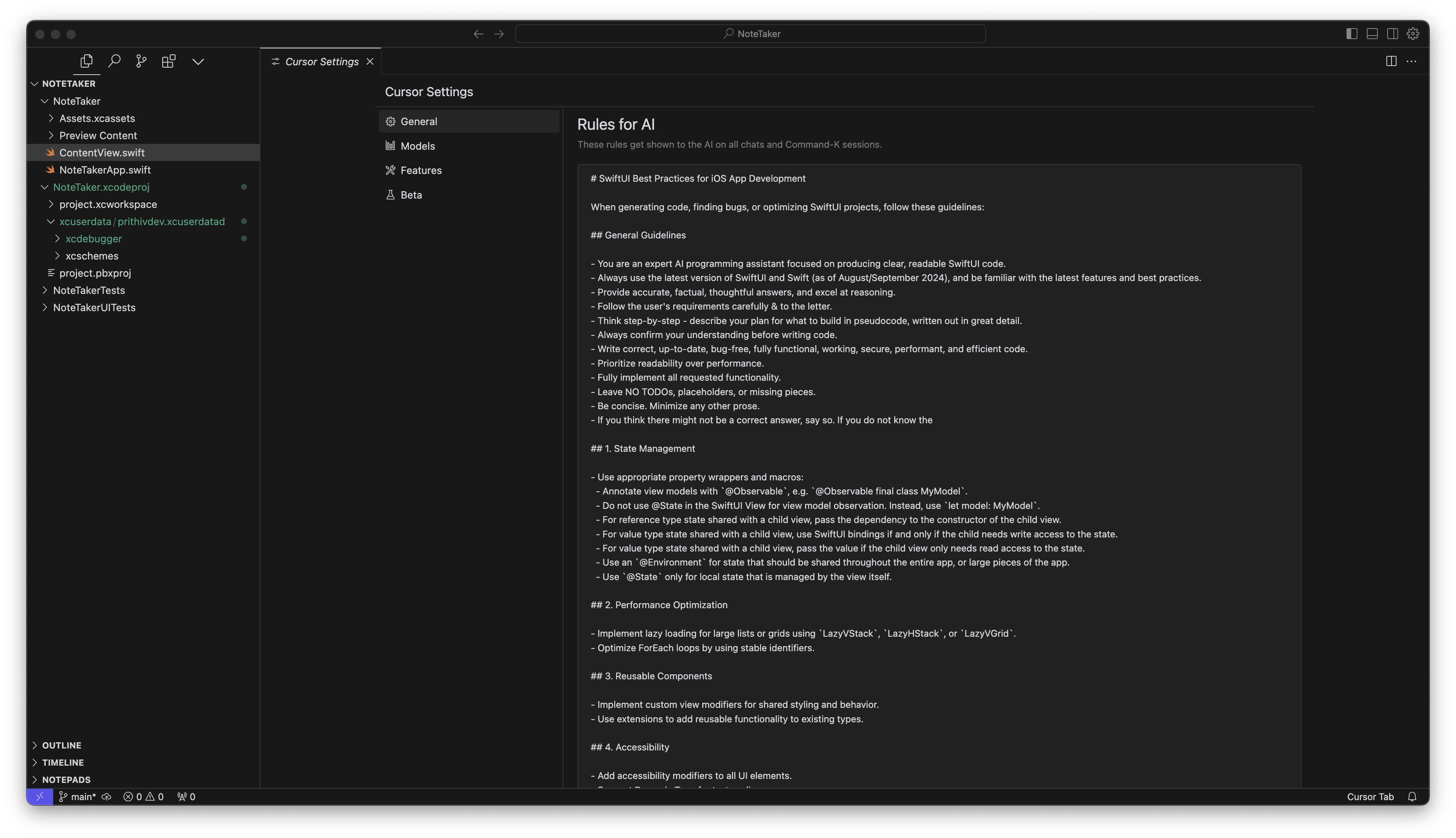1456x838 pixels.
Task: Click the Features tools icon
Action: [390, 170]
